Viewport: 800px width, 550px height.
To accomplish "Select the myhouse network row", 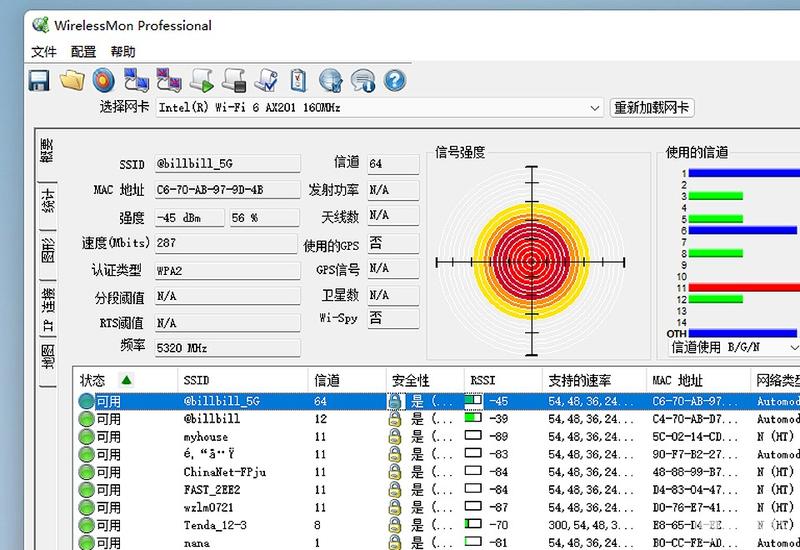I will pos(437,437).
